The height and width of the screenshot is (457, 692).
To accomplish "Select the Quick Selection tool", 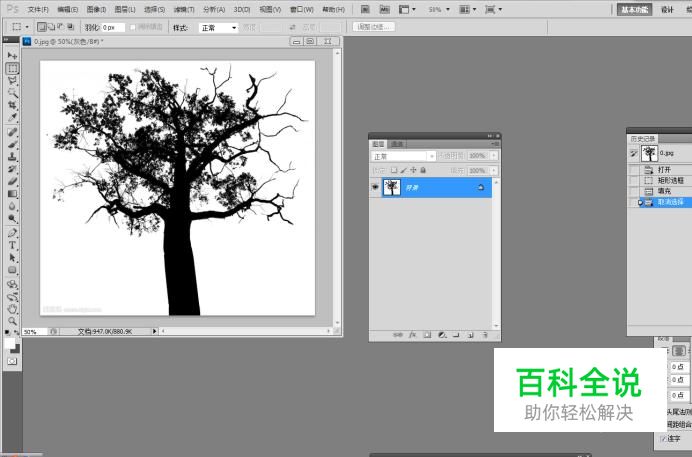I will 12,93.
